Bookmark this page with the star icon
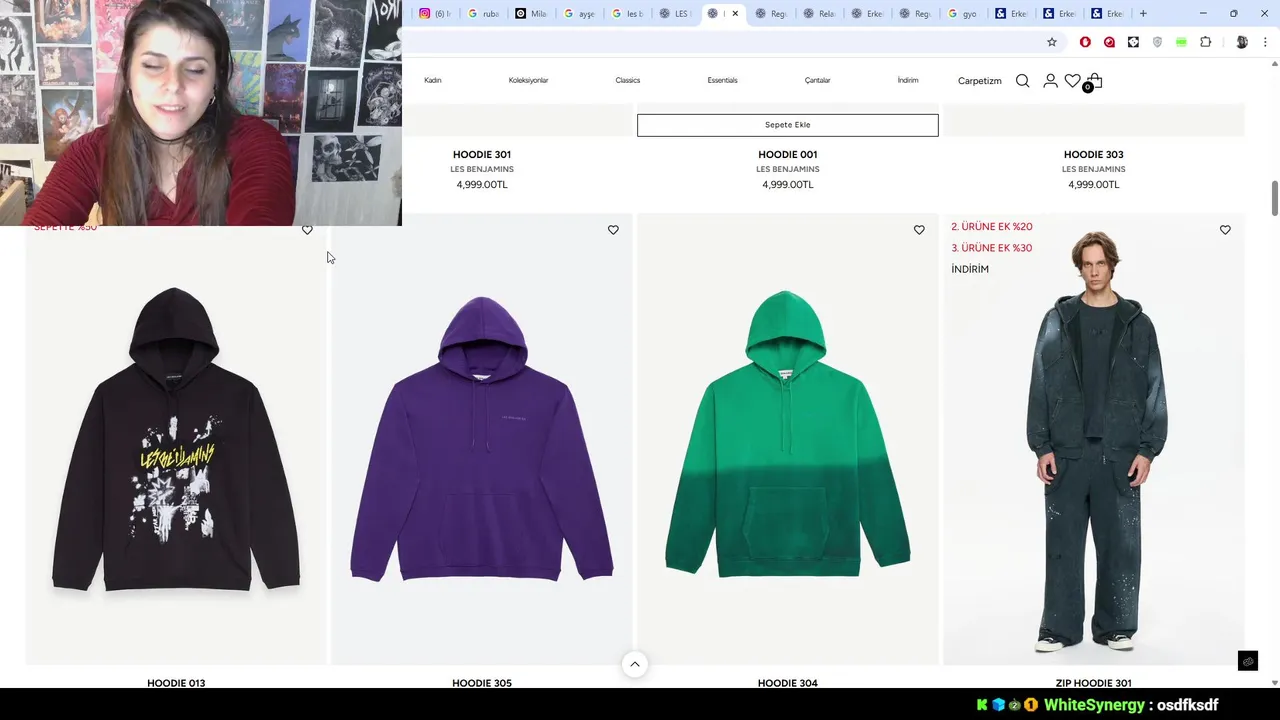The image size is (1280, 720). pos(1052,42)
